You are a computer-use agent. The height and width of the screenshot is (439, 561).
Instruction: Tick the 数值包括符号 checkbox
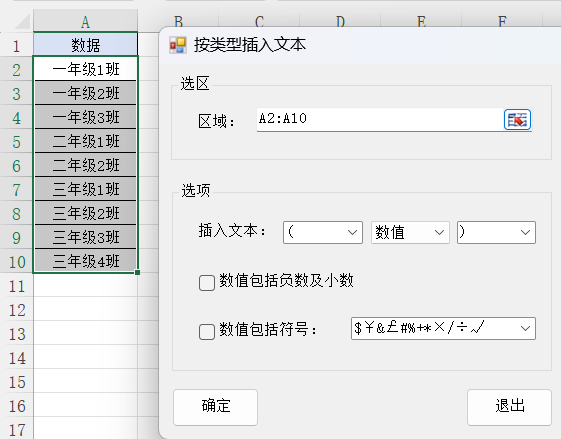(x=207, y=331)
